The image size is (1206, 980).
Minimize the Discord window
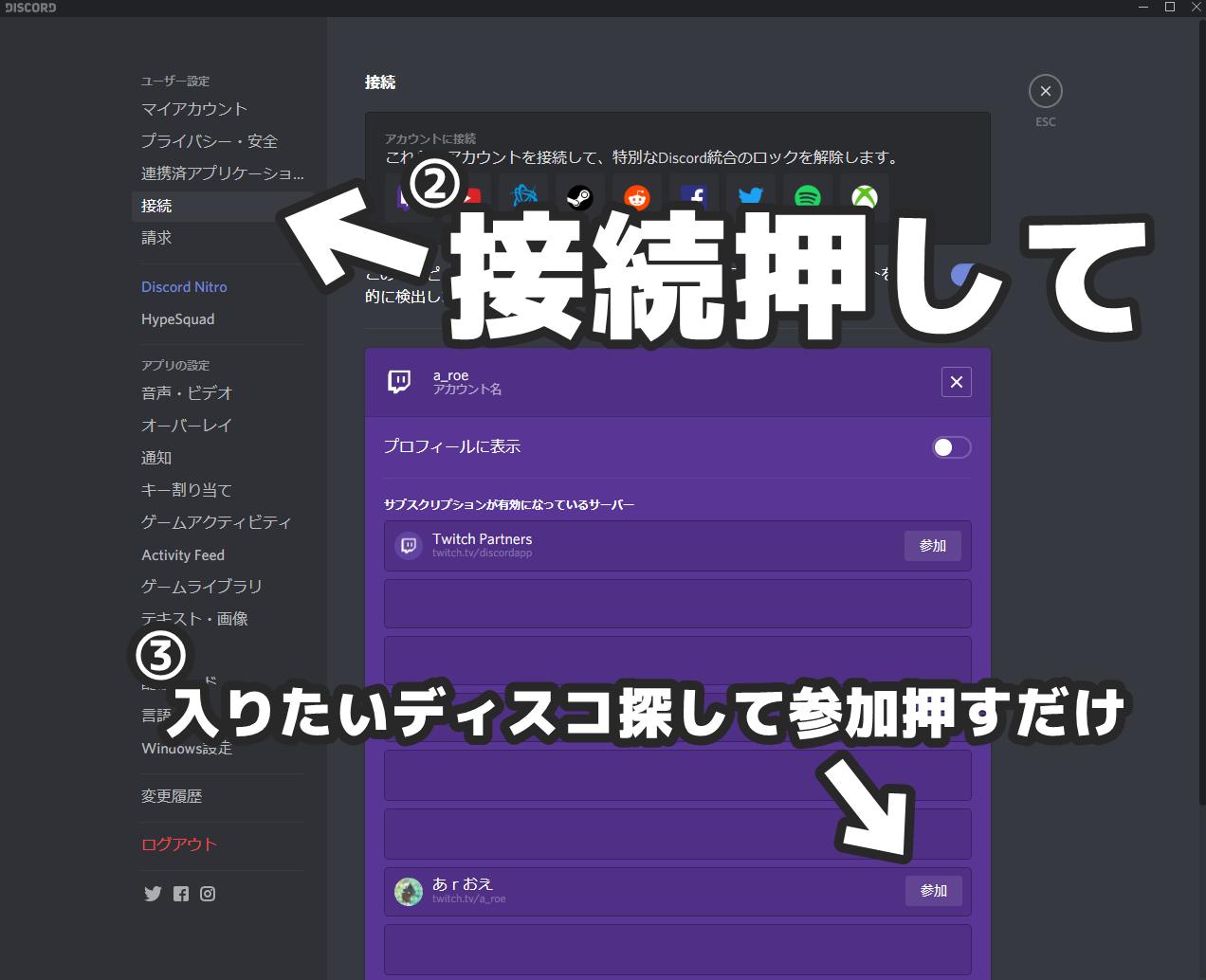tap(1145, 8)
